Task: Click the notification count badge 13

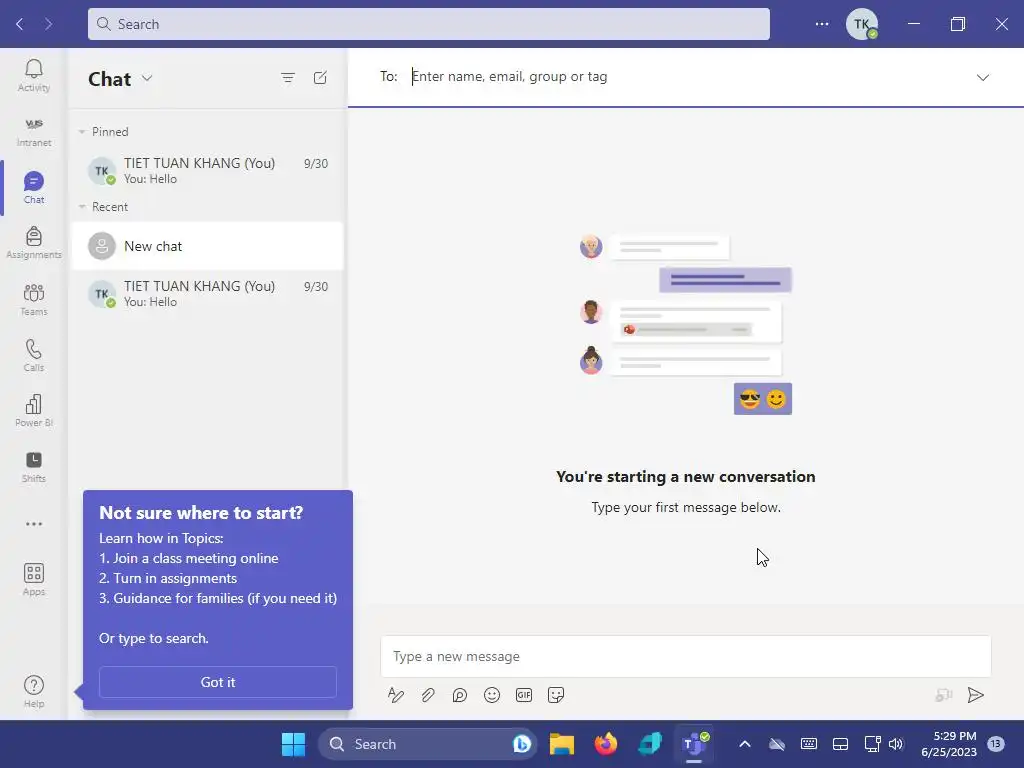Action: click(x=996, y=743)
